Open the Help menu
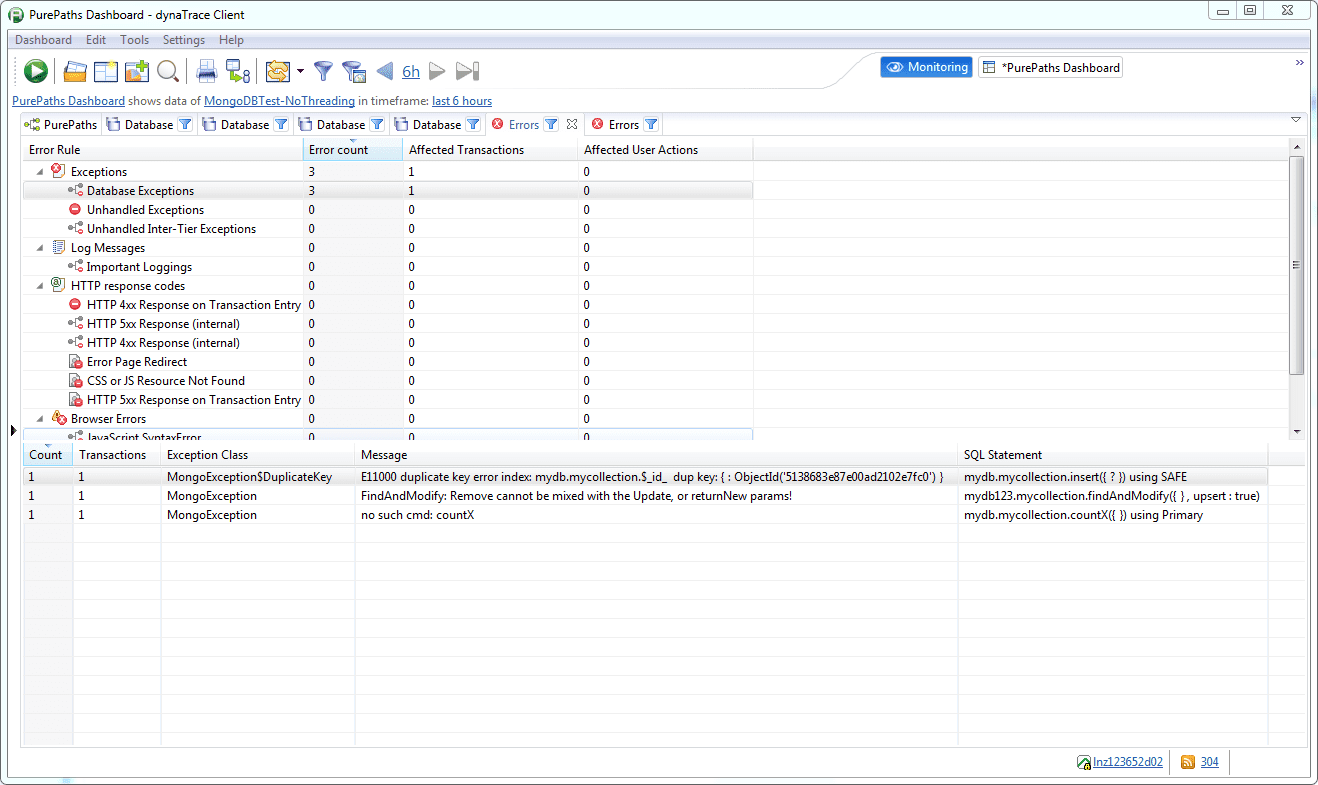 click(231, 40)
